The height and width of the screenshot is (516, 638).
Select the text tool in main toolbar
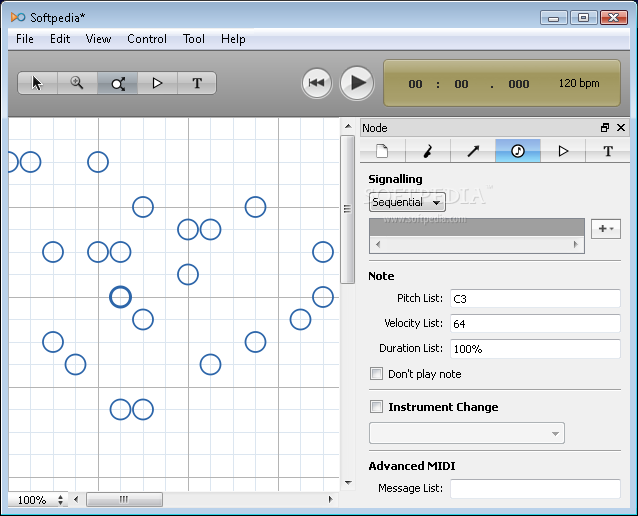click(x=197, y=83)
